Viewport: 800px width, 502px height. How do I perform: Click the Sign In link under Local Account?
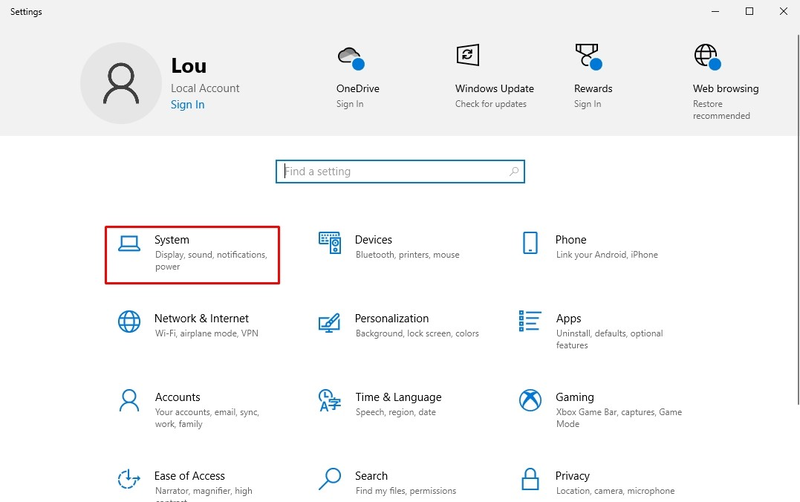187,105
